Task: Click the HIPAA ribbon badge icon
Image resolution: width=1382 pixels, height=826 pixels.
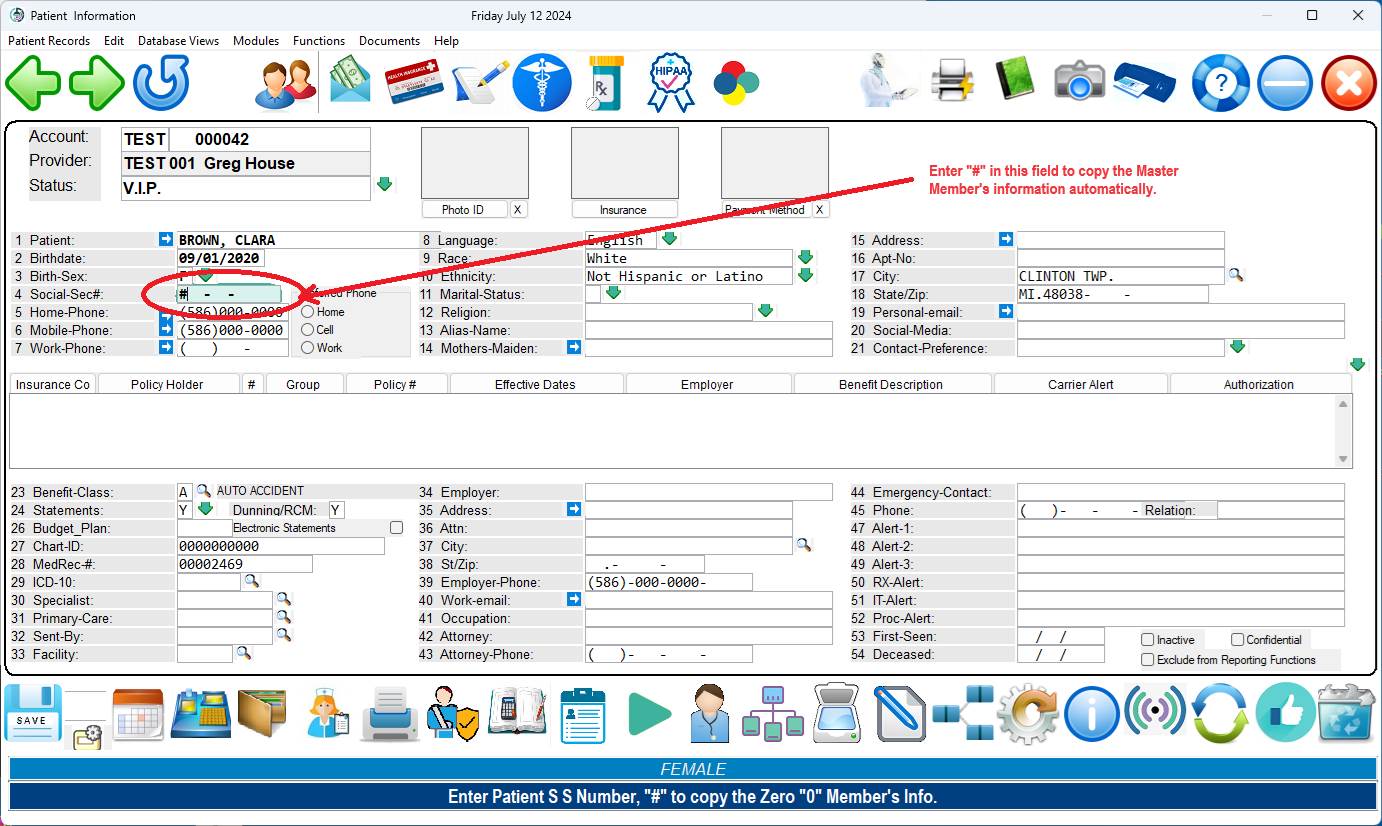Action: 670,83
